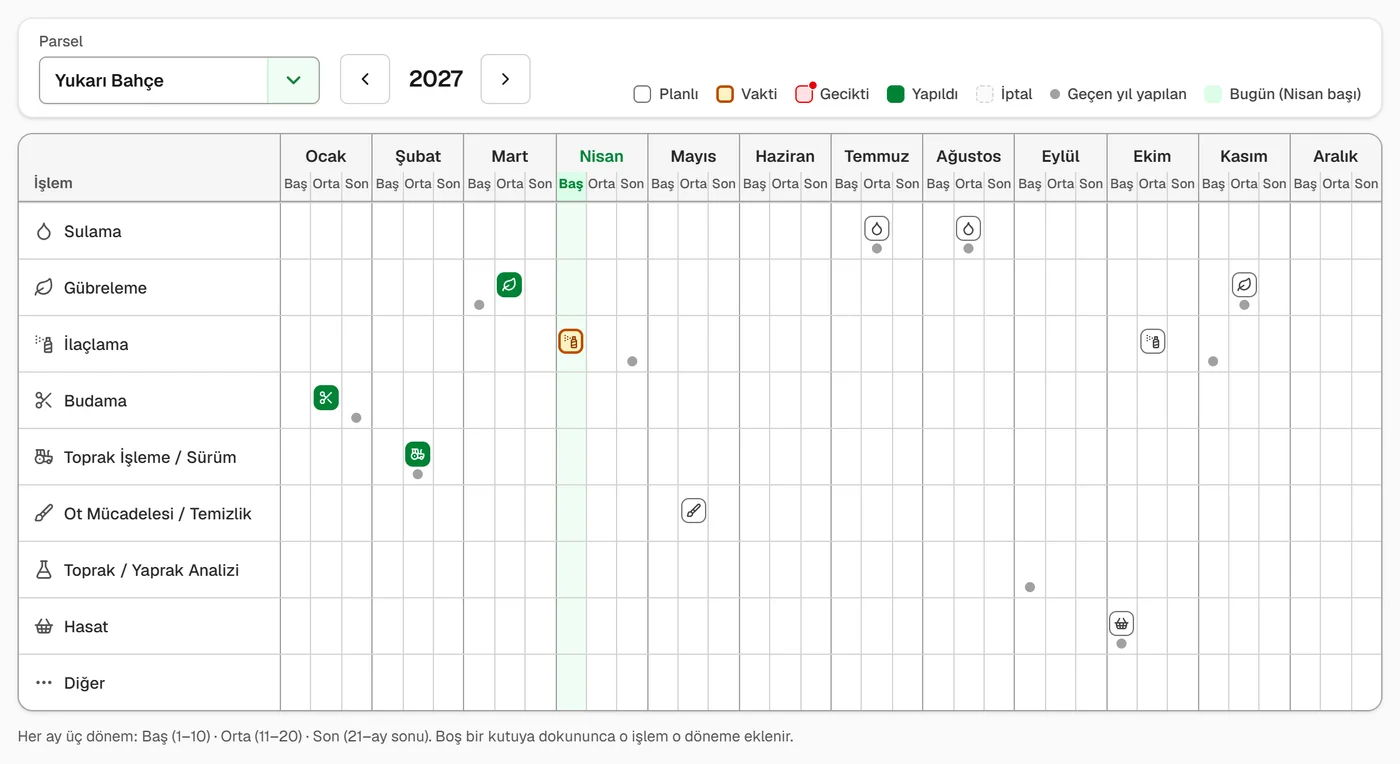
Task: Click the scissors icon beside Budama label
Action: 43,401
